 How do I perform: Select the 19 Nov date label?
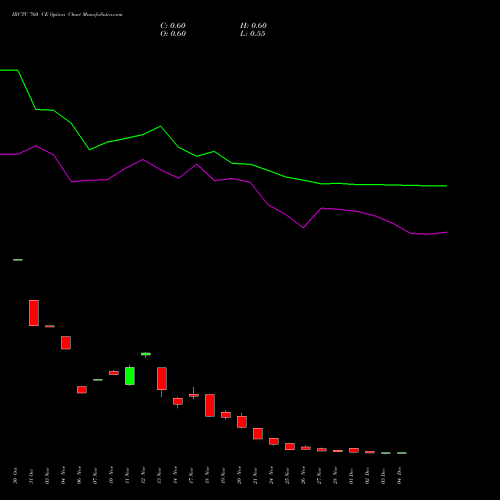point(223,476)
